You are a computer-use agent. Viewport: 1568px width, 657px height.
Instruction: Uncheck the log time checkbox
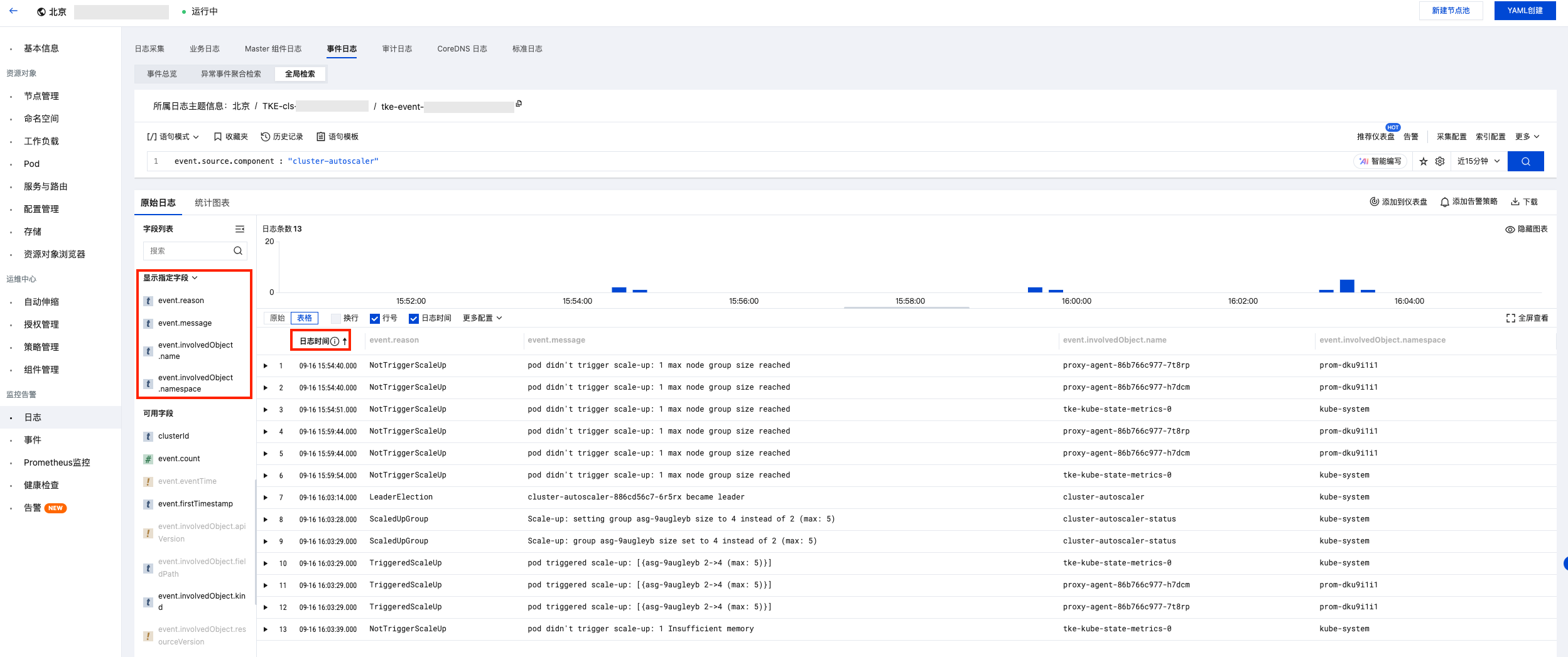(414, 319)
